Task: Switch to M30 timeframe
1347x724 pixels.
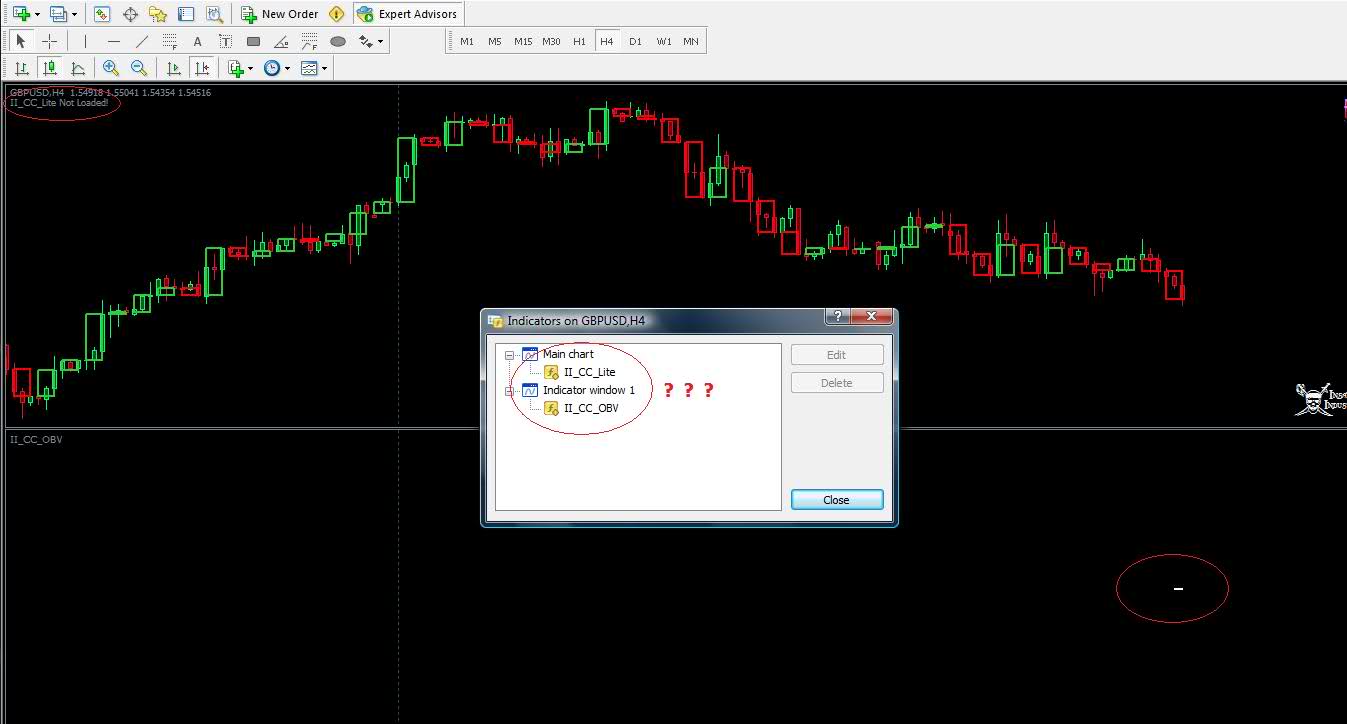Action: [551, 41]
